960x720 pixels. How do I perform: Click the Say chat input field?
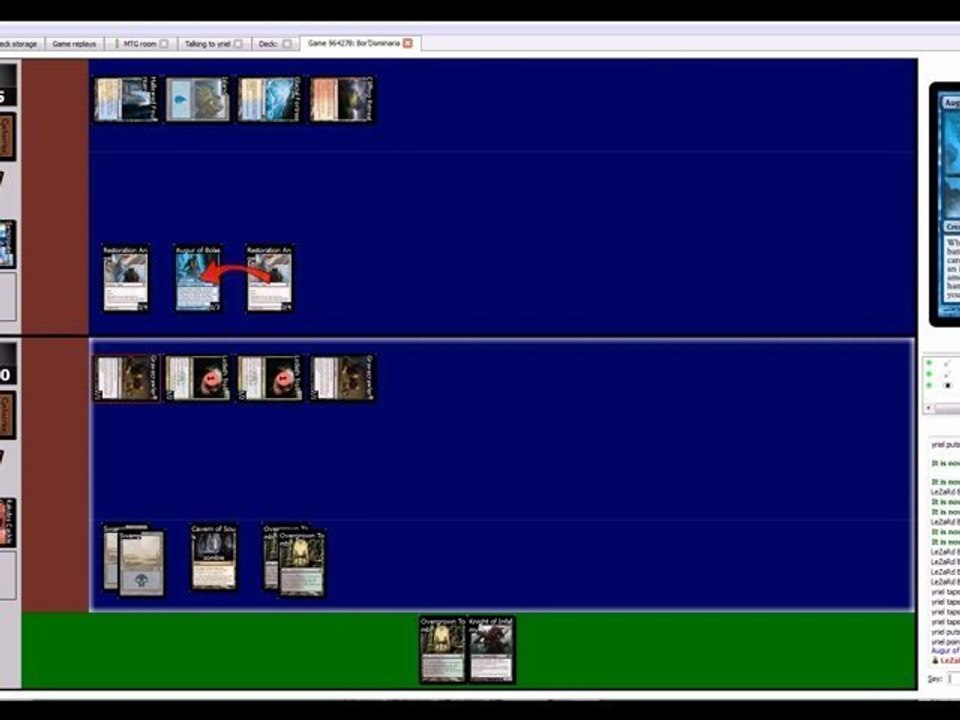coord(953,678)
